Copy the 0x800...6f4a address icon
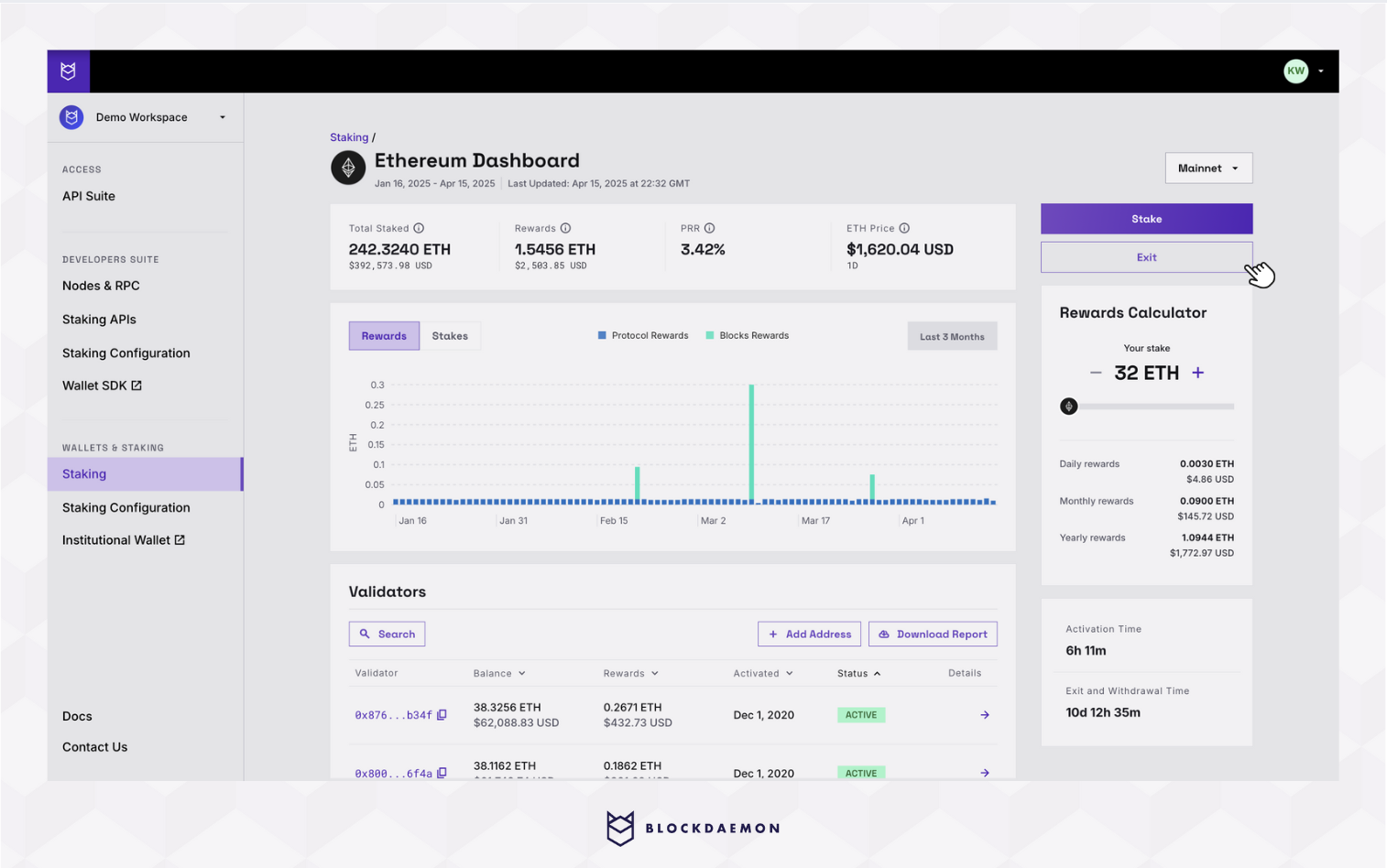The height and width of the screenshot is (868, 1387). (x=442, y=774)
